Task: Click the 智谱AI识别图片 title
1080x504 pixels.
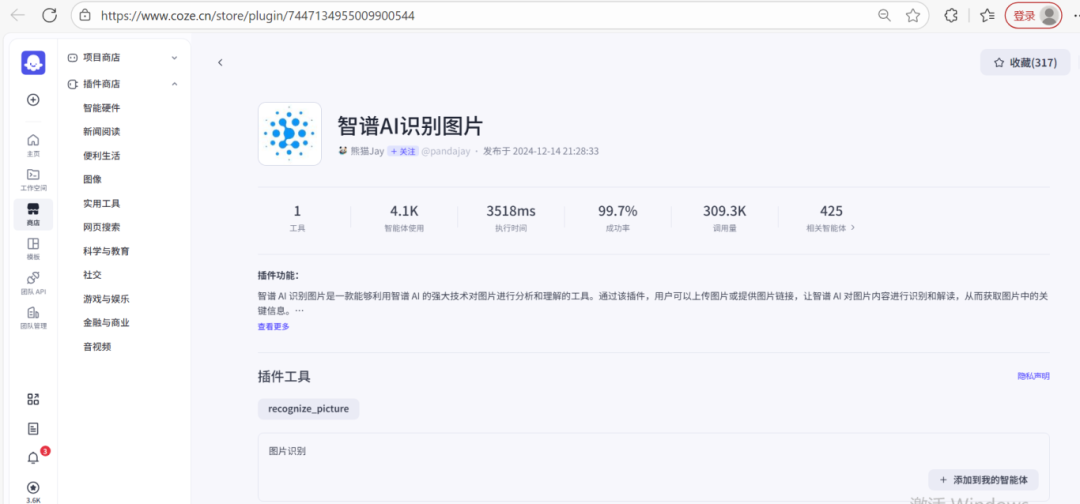Action: coord(411,126)
